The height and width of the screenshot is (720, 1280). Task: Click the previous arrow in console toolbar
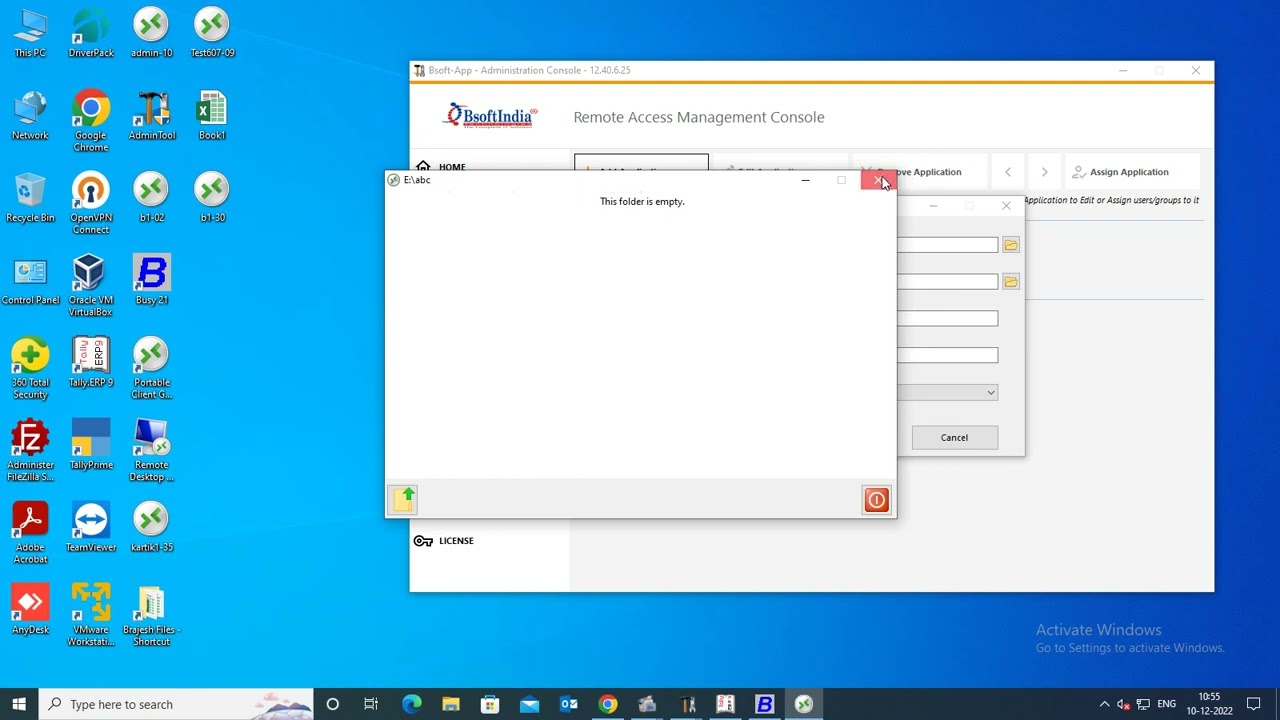click(1008, 172)
